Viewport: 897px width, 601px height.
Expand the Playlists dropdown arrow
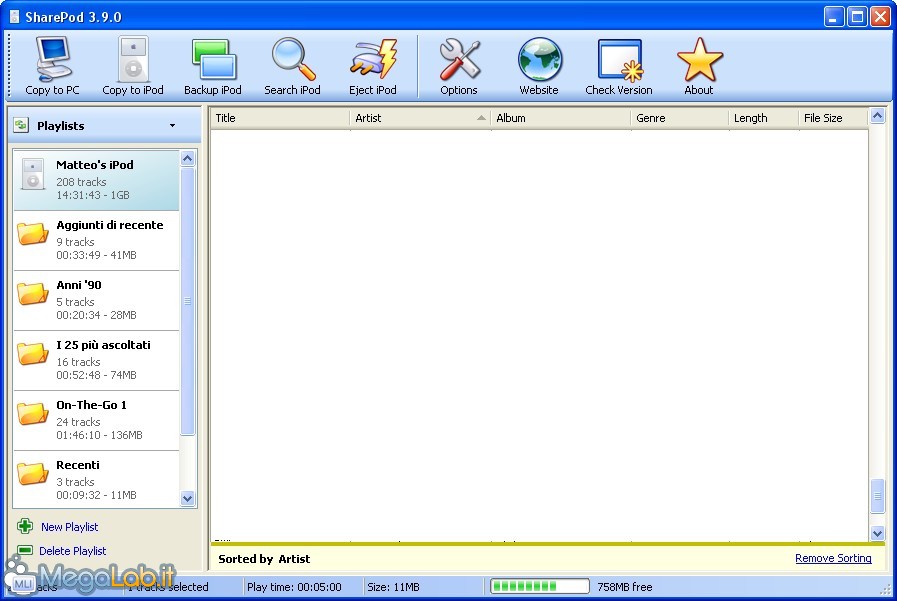click(x=172, y=125)
